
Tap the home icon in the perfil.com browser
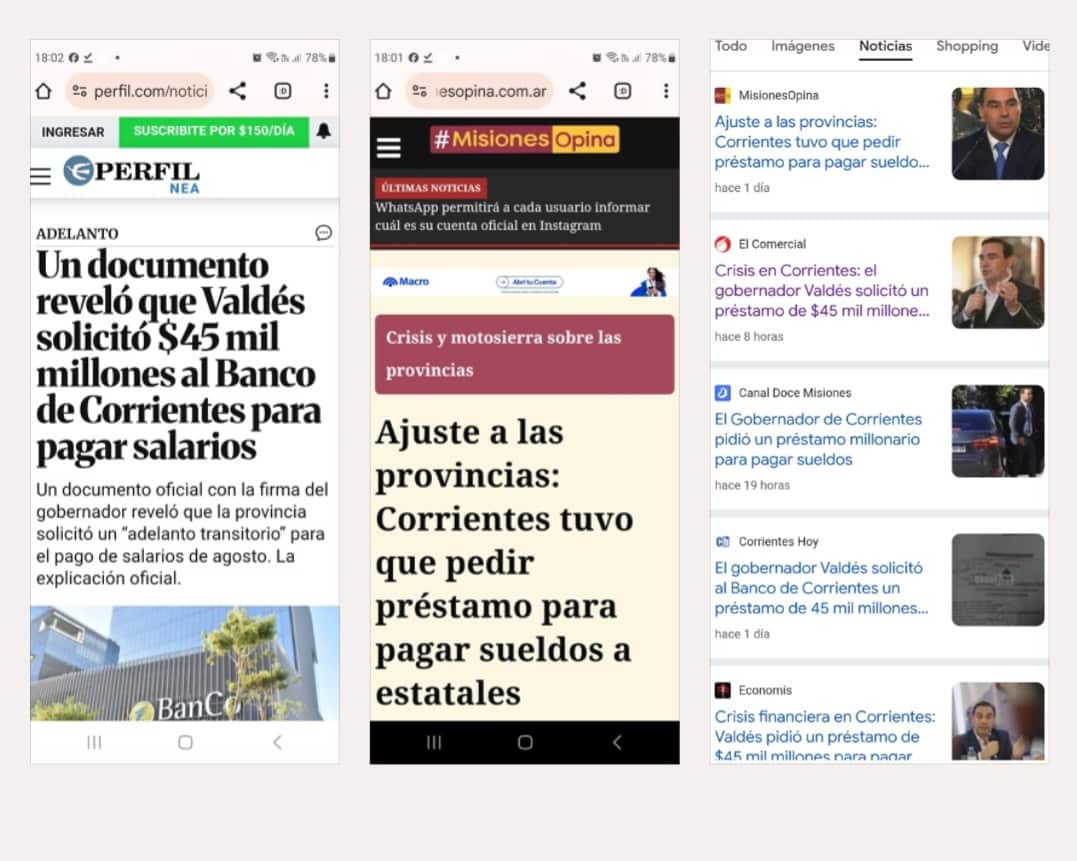coord(43,91)
